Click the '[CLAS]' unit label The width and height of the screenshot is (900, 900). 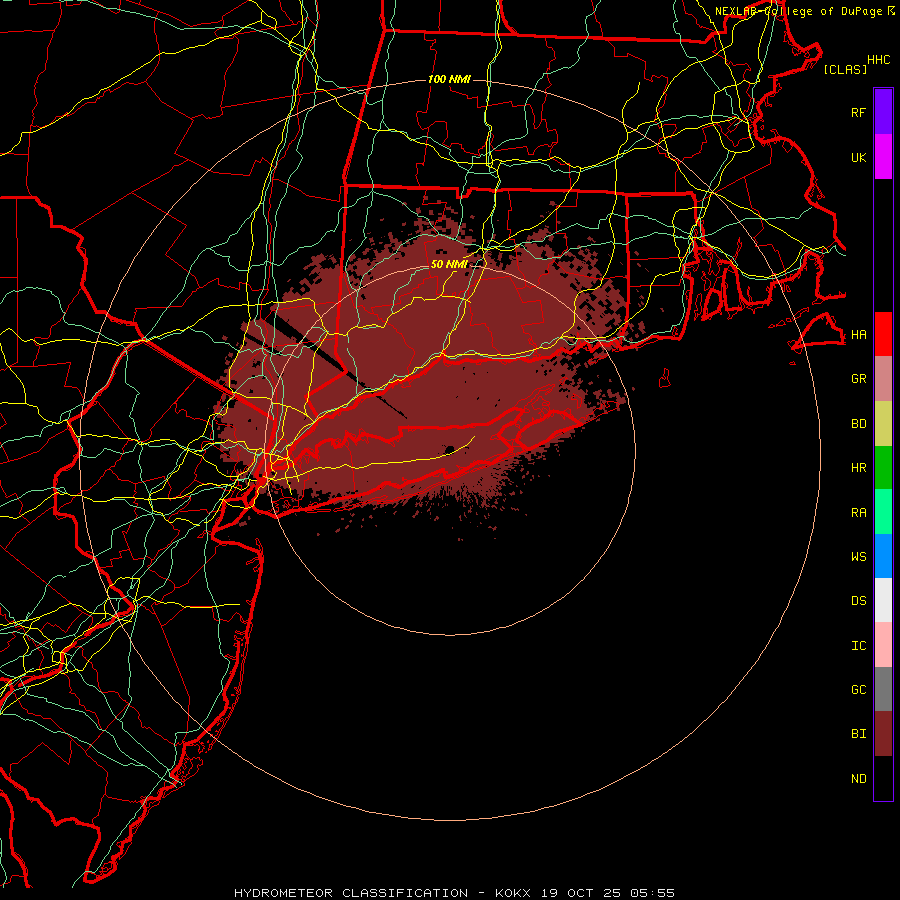point(845,69)
